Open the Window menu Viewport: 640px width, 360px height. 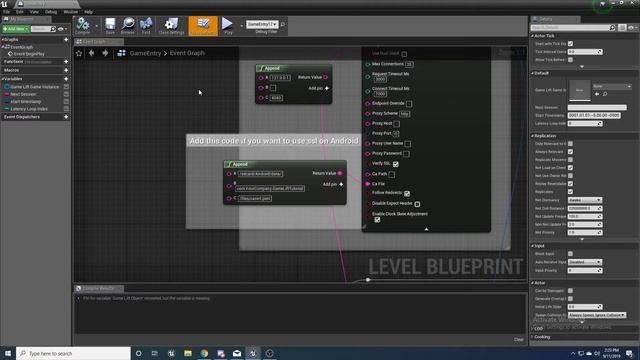pos(70,12)
